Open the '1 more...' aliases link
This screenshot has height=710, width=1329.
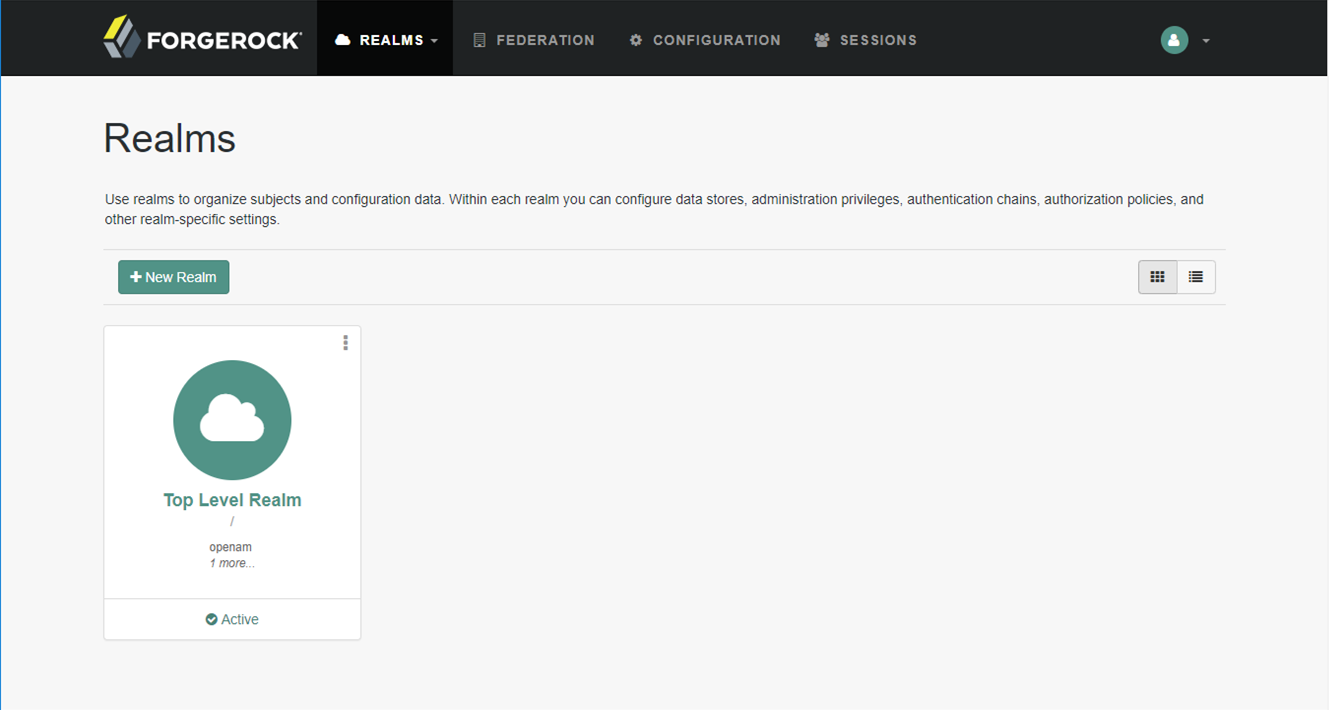point(232,562)
